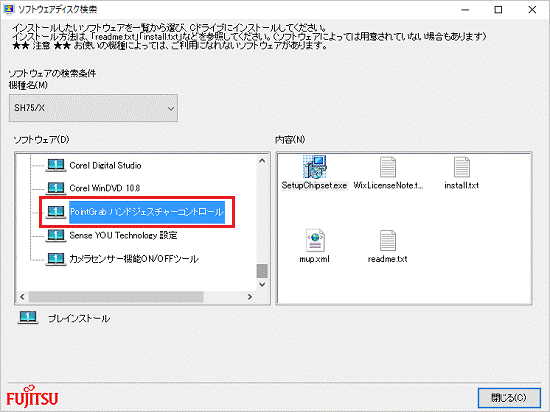Click the 閉じる(C) button
The width and height of the screenshot is (550, 412).
point(509,398)
